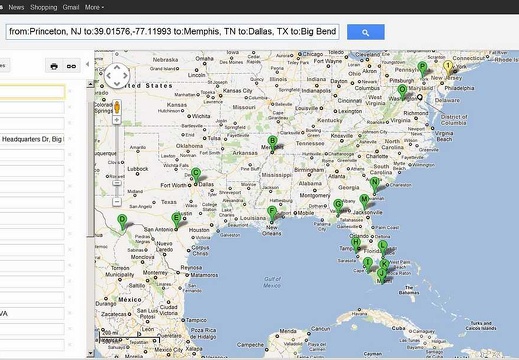Image resolution: width=519 pixels, height=360 pixels.
Task: Click the Charlotte label on the map
Action: coord(377,156)
